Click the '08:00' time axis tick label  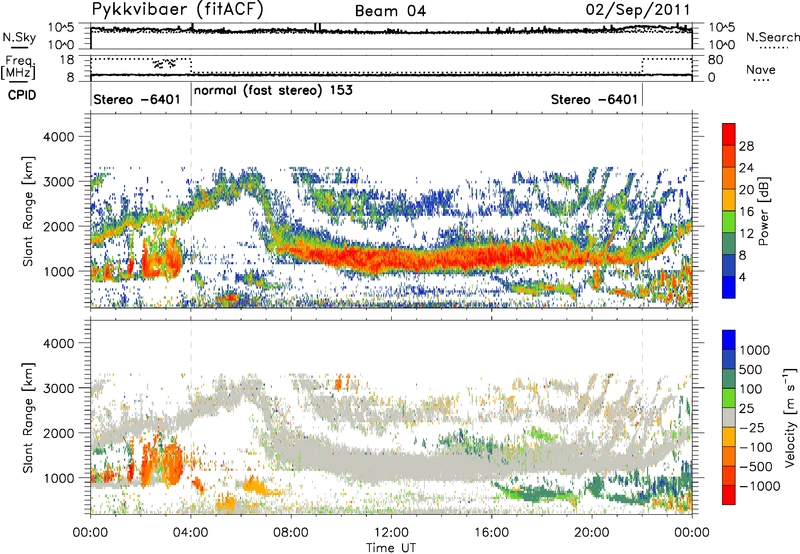pos(290,533)
